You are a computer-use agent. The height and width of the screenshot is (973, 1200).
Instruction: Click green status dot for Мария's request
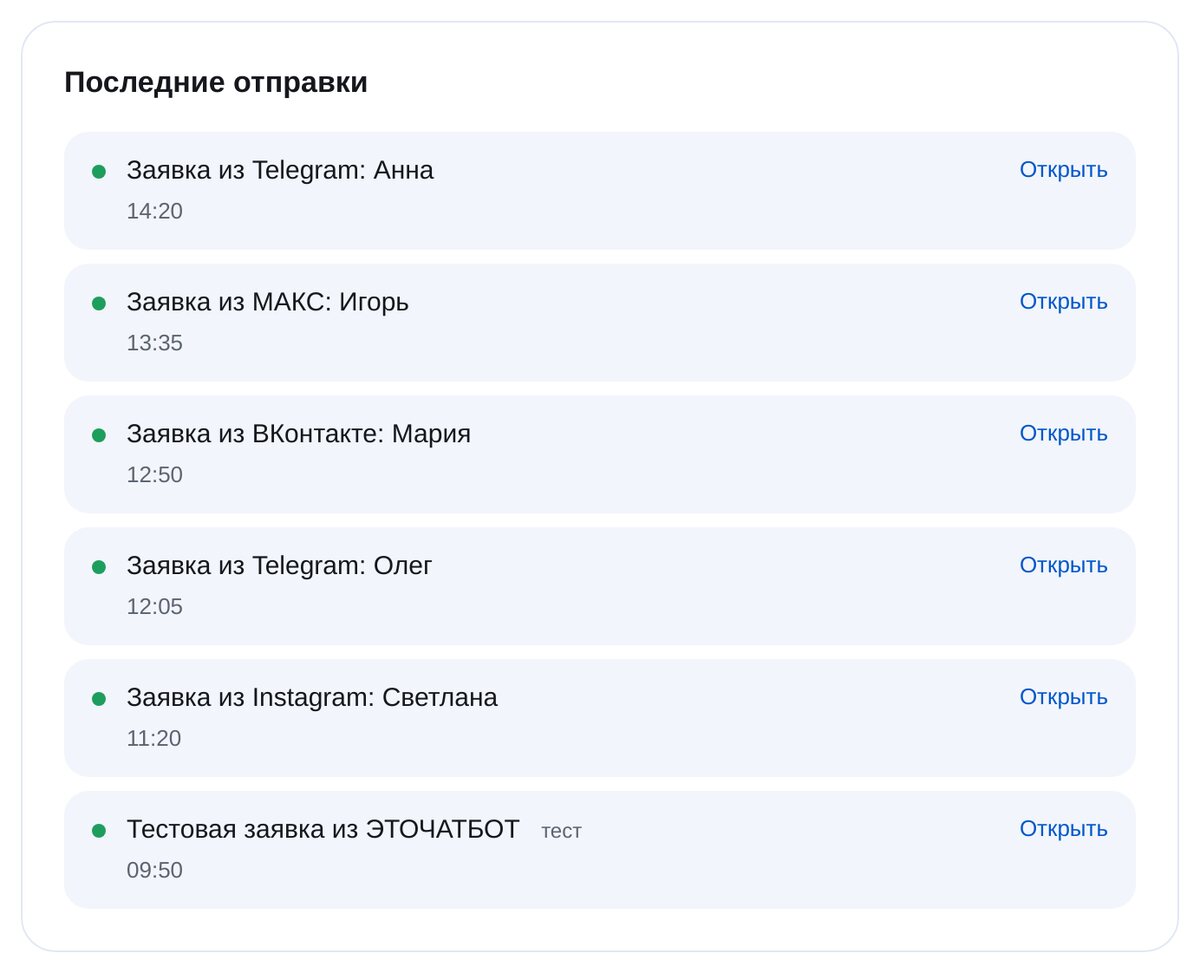click(99, 436)
